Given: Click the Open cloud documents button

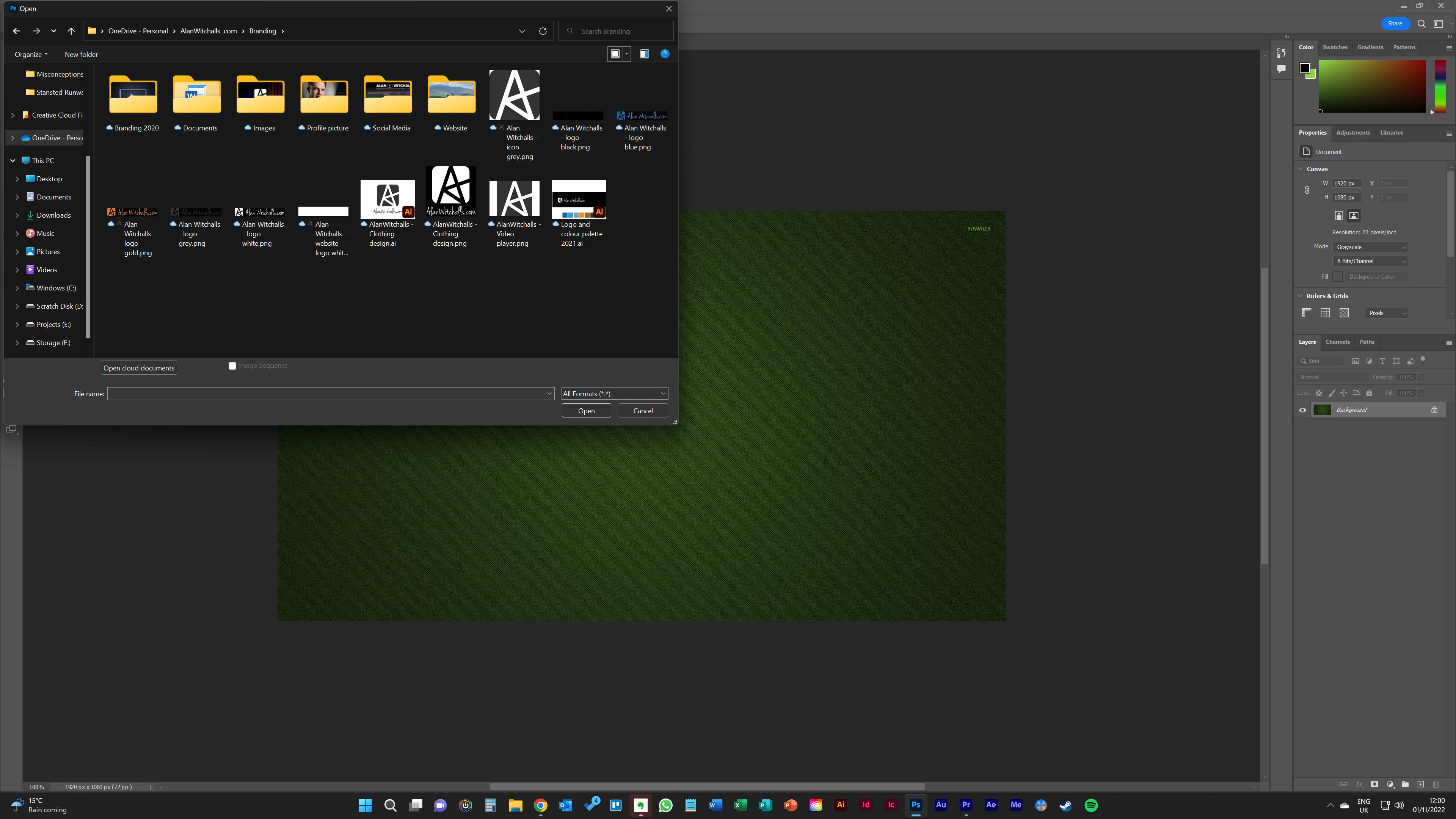Looking at the screenshot, I should 138,368.
